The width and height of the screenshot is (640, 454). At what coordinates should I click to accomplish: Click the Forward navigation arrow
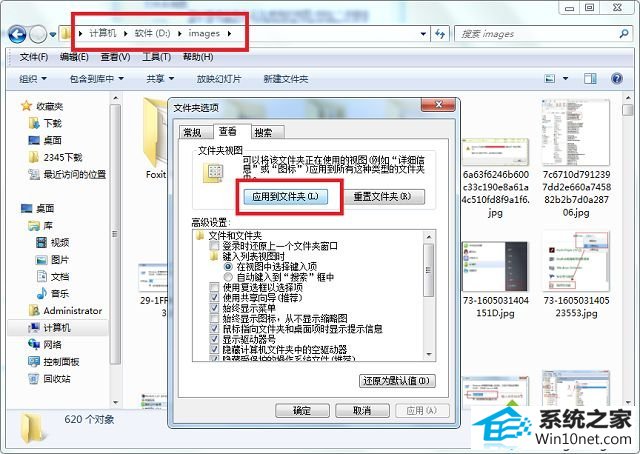tap(38, 34)
